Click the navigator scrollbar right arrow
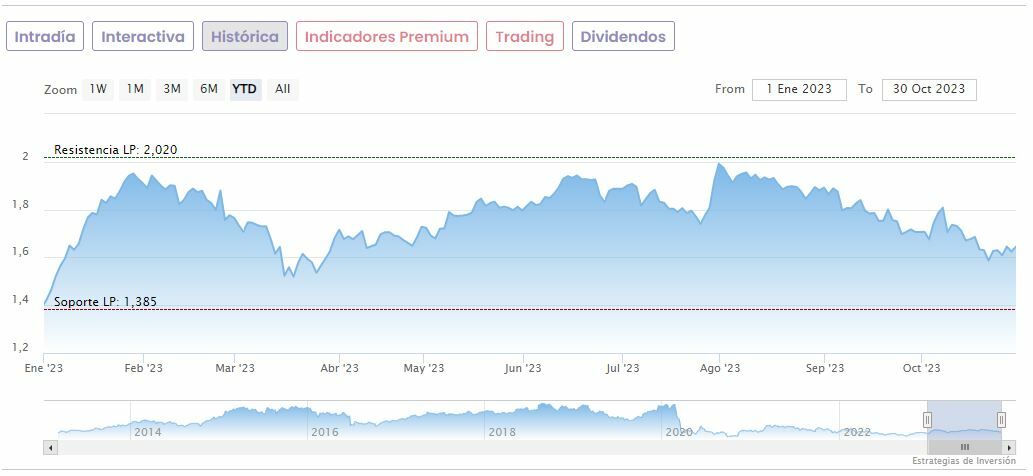 coord(1009,447)
